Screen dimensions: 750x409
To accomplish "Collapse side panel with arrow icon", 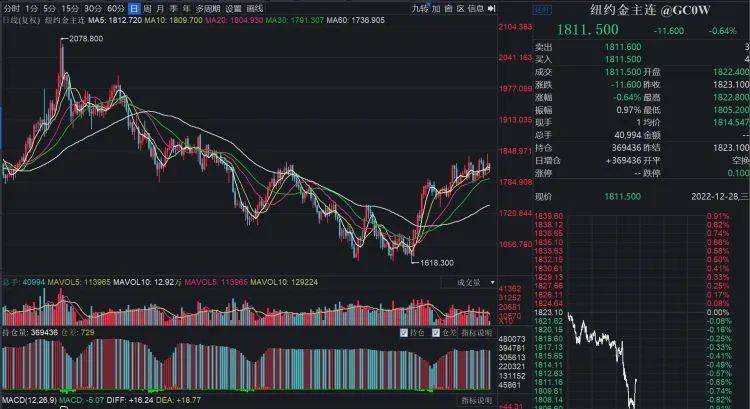I will 492,8.
